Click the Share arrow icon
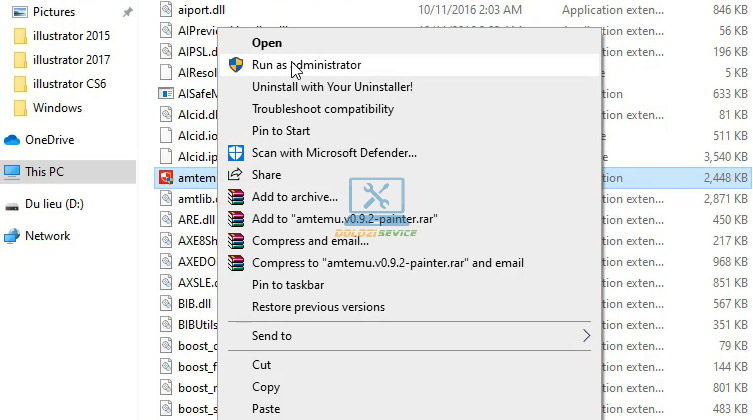The width and height of the screenshot is (753, 420). click(x=235, y=174)
